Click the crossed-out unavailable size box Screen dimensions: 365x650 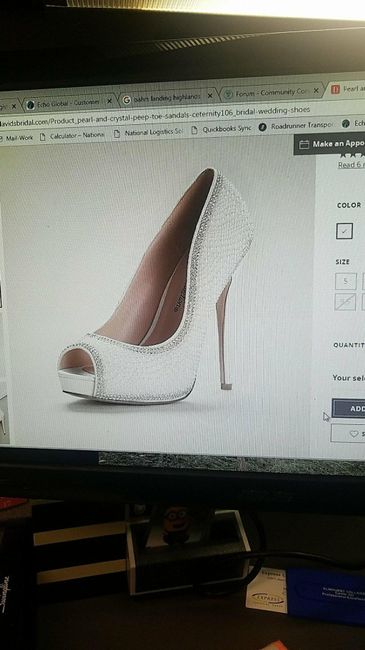346,302
